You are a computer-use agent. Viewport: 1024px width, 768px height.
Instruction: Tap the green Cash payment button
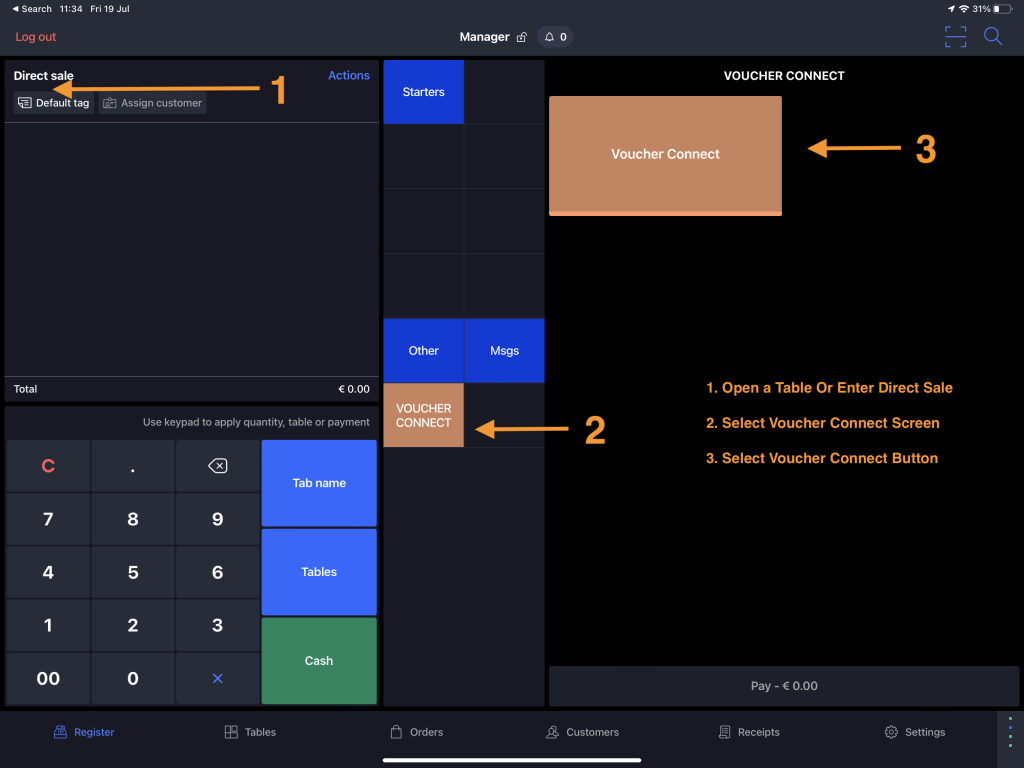319,661
